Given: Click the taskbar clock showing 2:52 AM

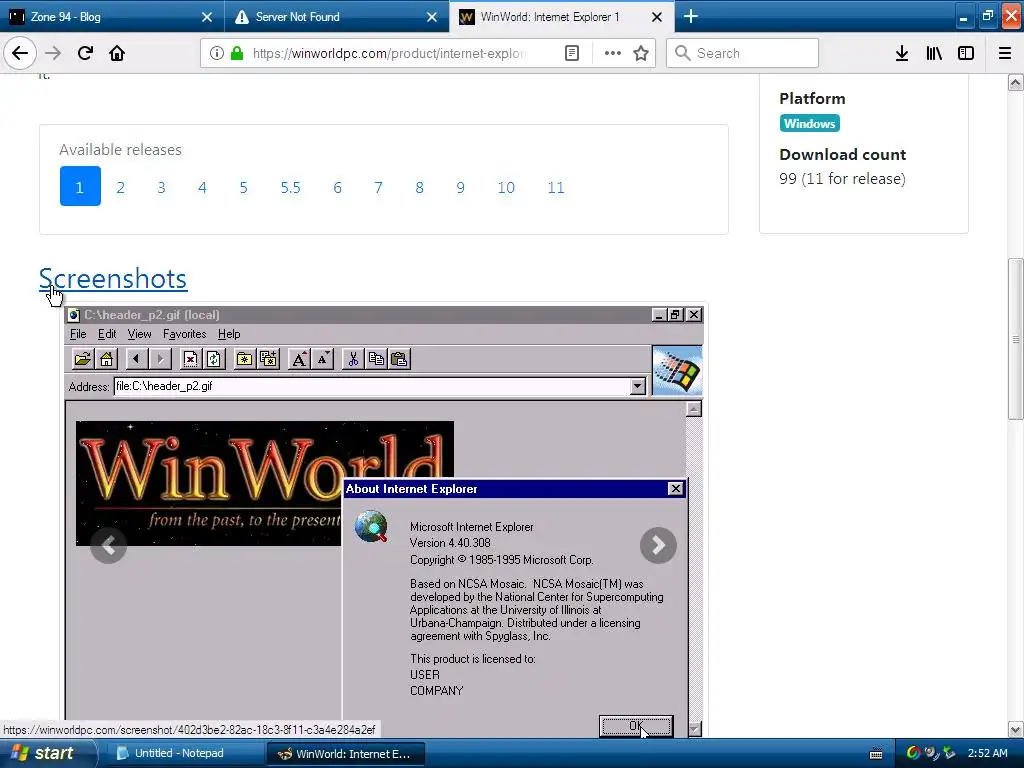Looking at the screenshot, I should 987,754.
